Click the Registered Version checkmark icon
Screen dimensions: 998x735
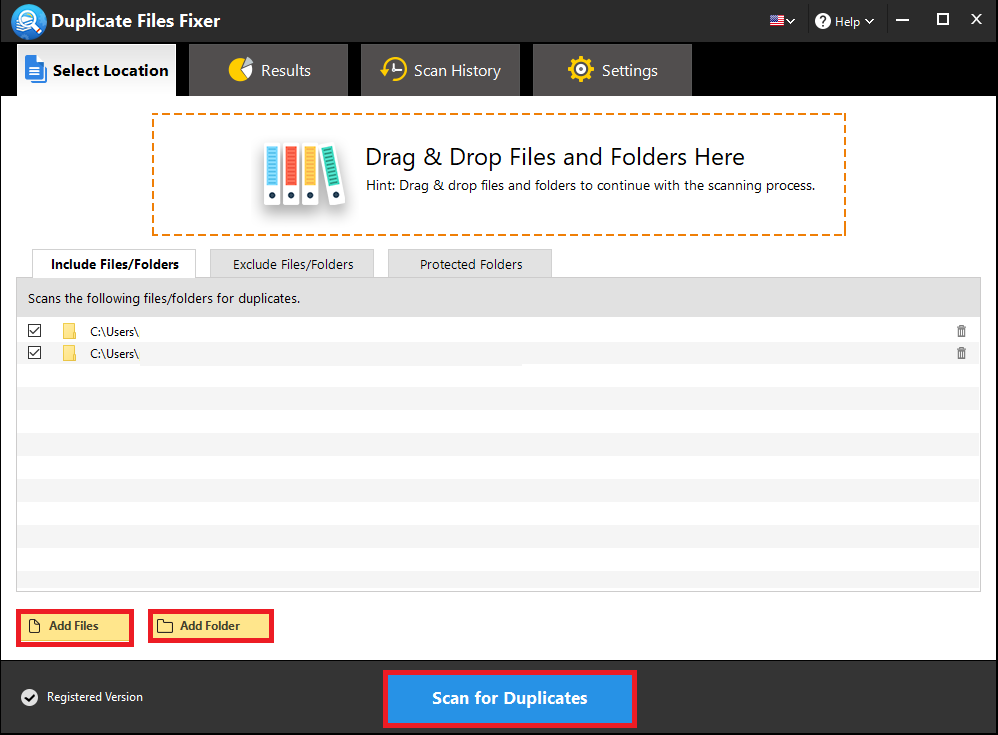pos(29,697)
